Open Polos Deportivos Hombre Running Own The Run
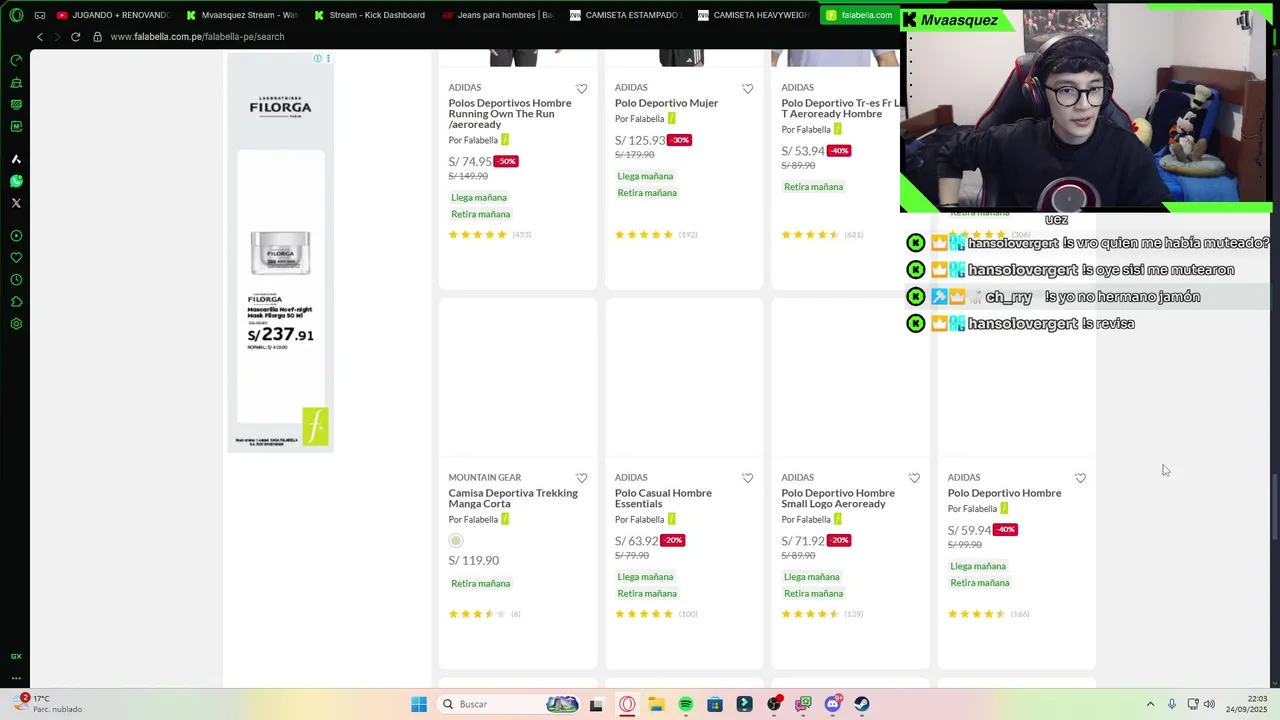This screenshot has width=1280, height=720. [x=510, y=113]
